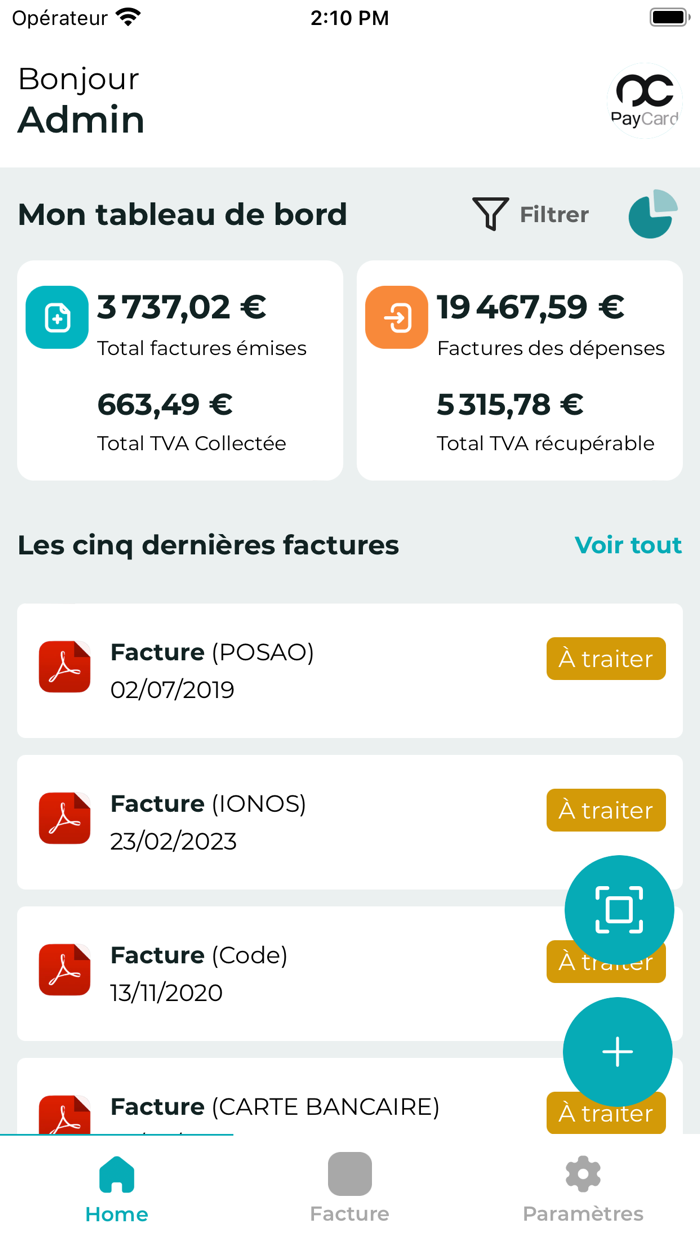Screen dimensions: 700x1244
Task: Click the teal pie chart dashboard icon
Action: [x=652, y=213]
